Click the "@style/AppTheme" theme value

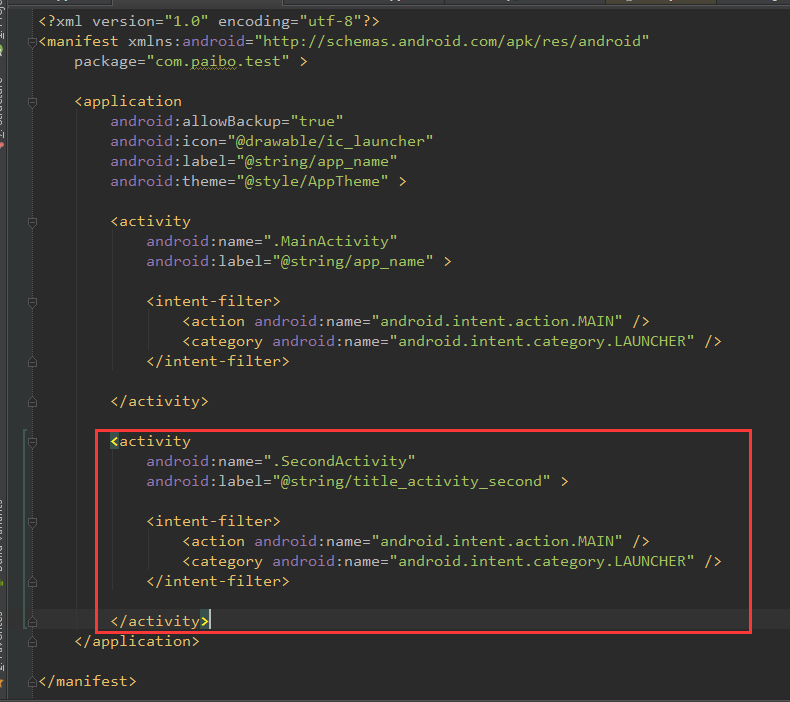tap(312, 181)
